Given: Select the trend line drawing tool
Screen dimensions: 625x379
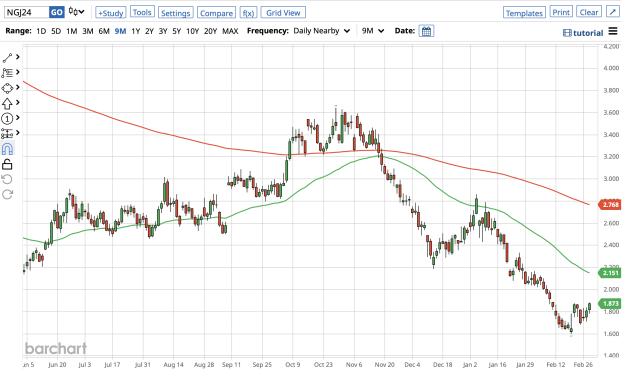Looking at the screenshot, I should coord(7,58).
